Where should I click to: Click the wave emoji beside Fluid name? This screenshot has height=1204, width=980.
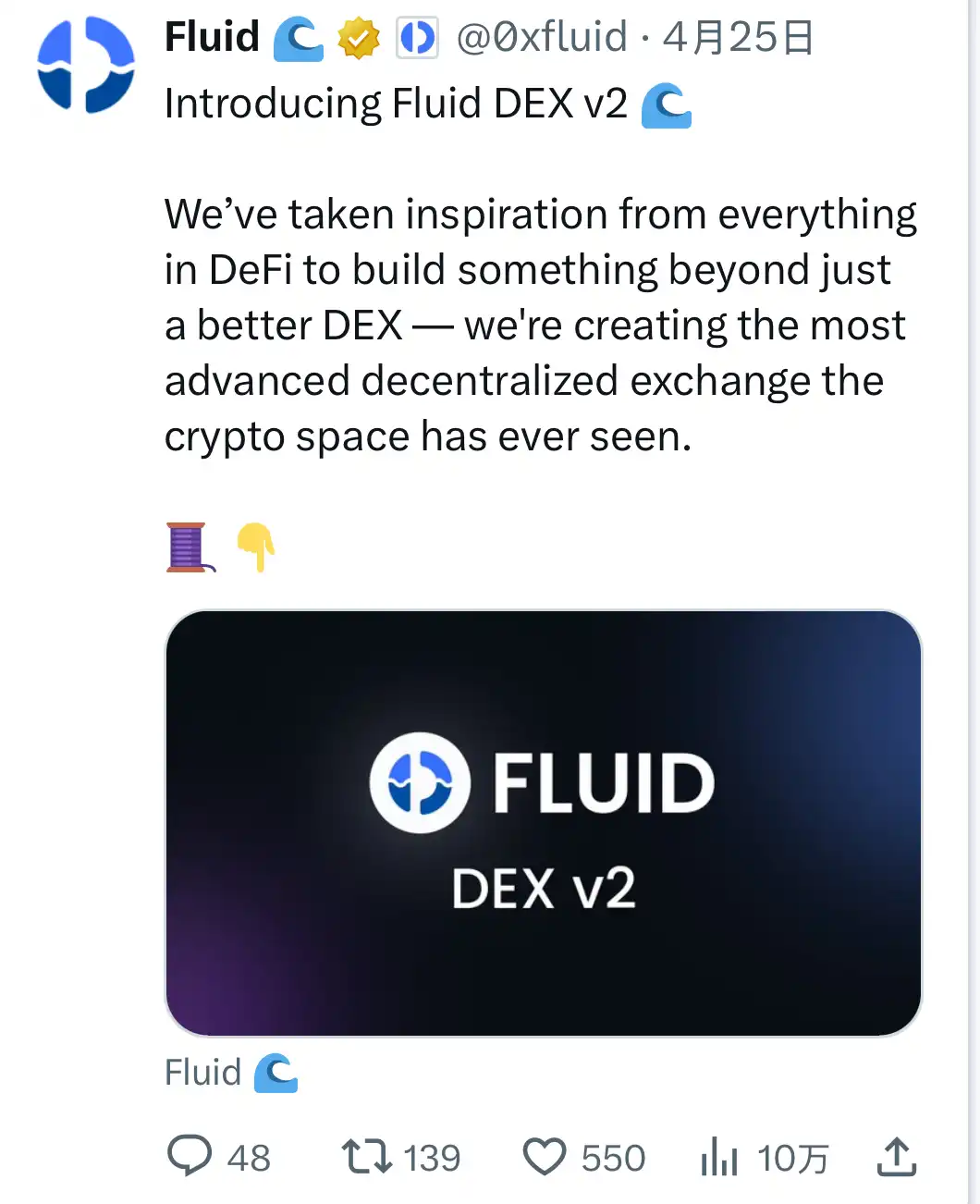point(299,40)
